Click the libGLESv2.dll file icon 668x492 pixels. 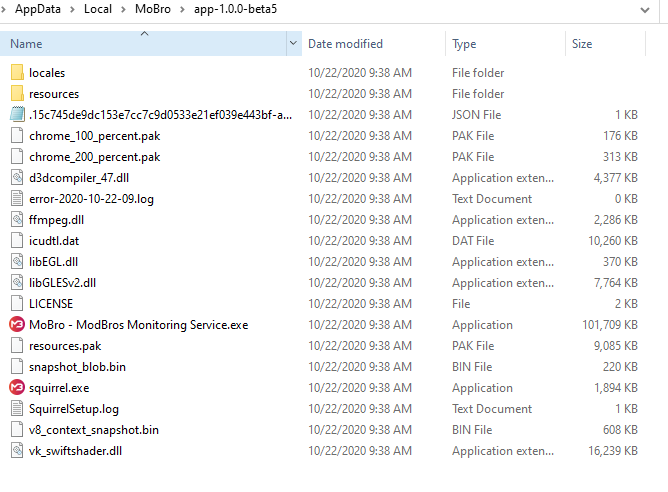point(17,282)
